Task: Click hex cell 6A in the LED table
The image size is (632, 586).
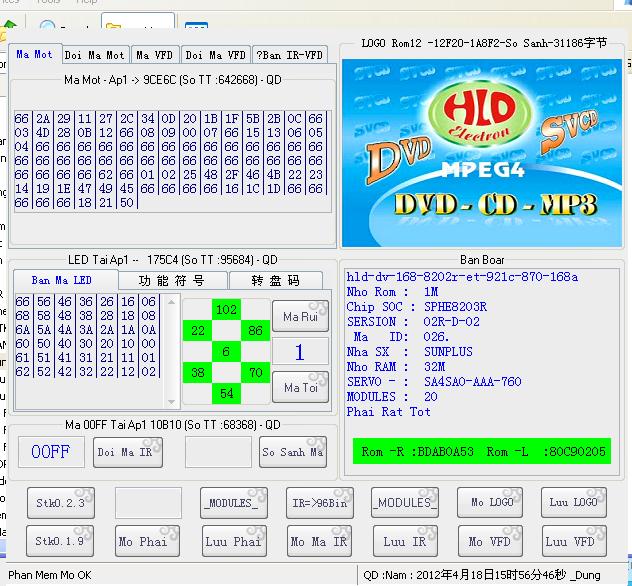Action: (23, 330)
